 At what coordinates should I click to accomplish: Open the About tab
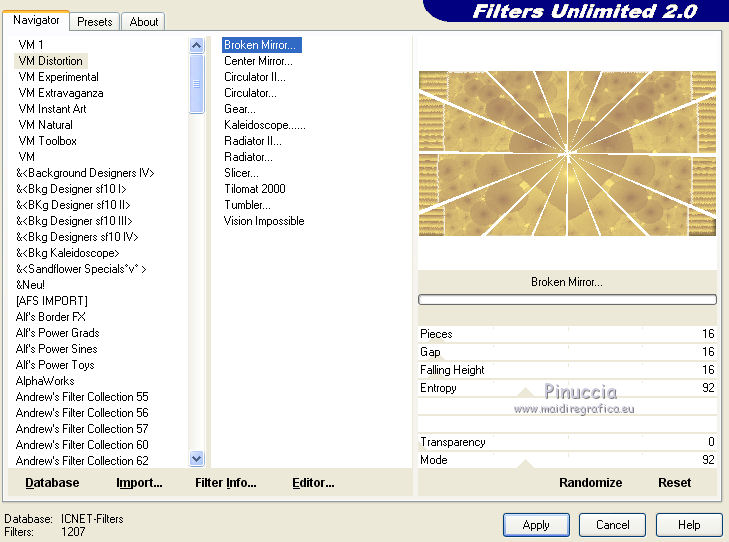(144, 22)
